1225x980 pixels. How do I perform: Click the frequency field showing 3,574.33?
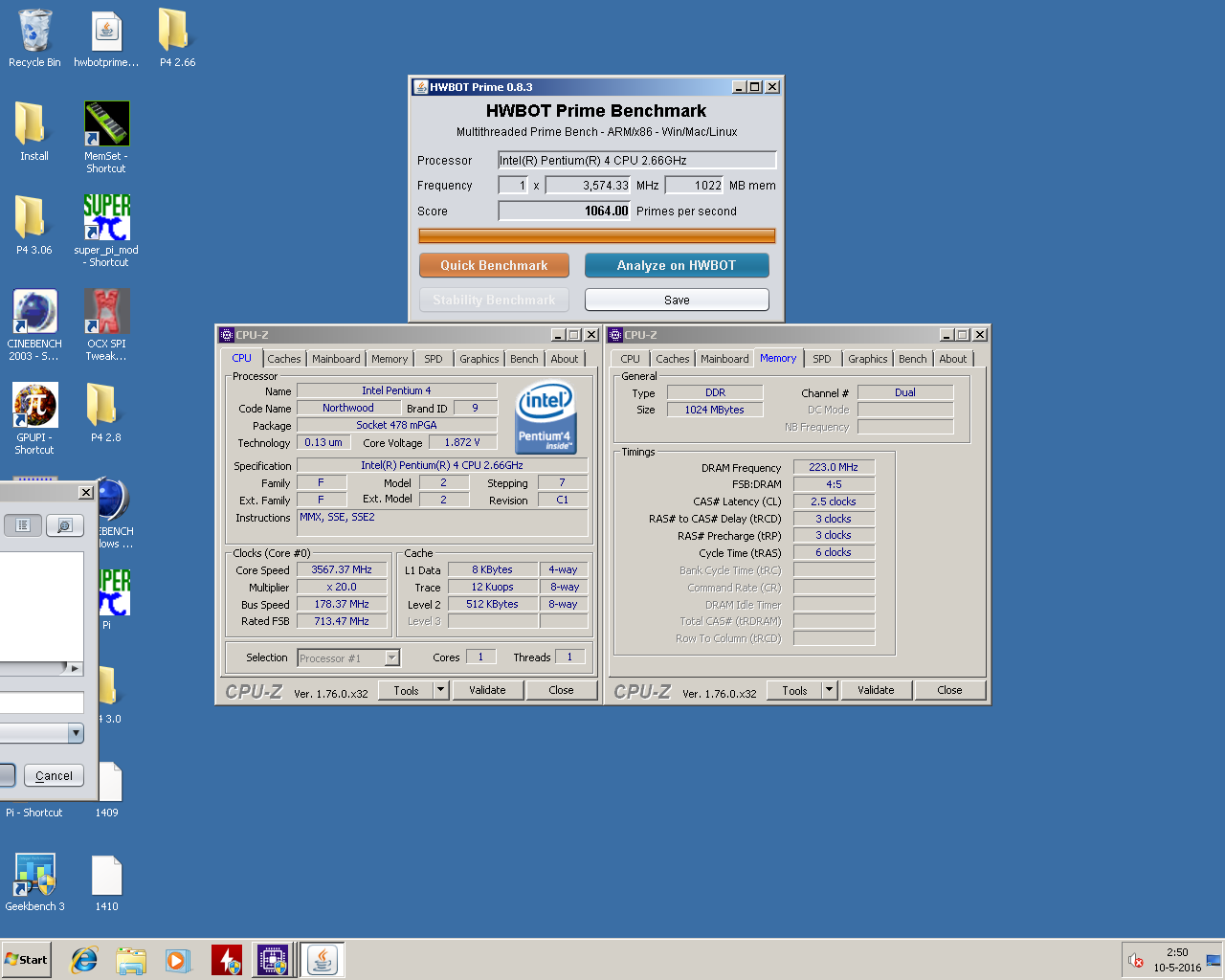point(589,185)
